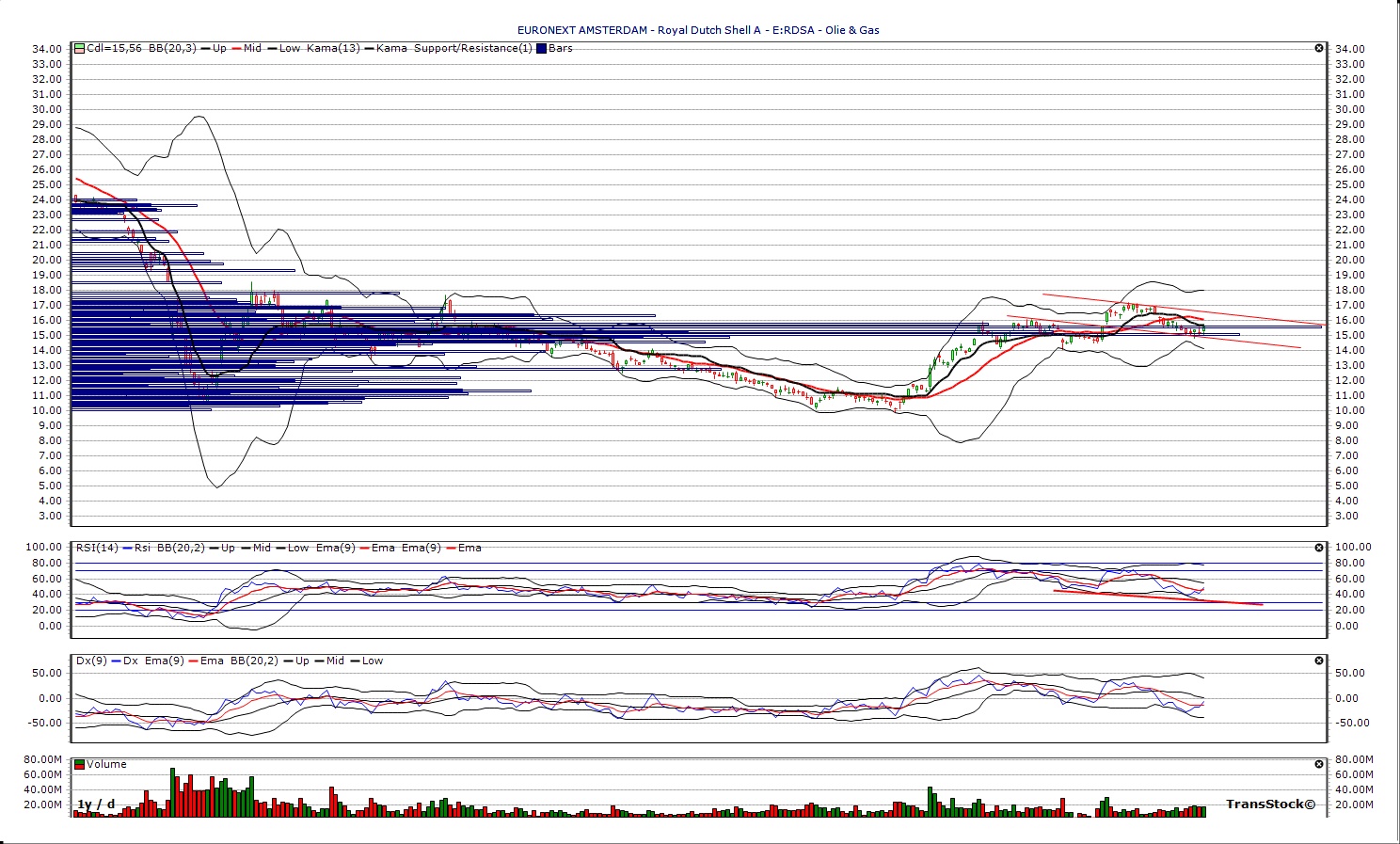Close the RSI(14) indicator panel
Image resolution: width=1400 pixels, height=844 pixels.
pos(1319,548)
